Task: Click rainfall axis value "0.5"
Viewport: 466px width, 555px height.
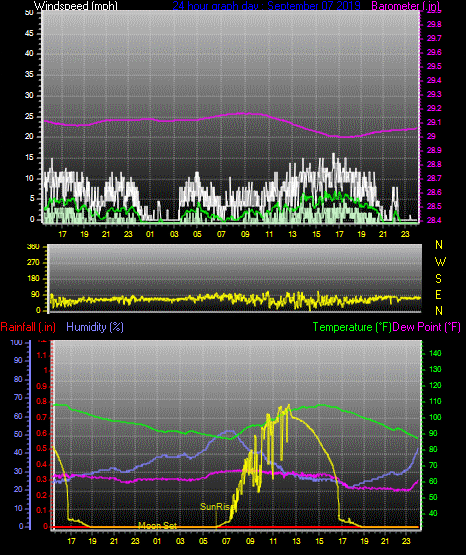Action: click(42, 448)
